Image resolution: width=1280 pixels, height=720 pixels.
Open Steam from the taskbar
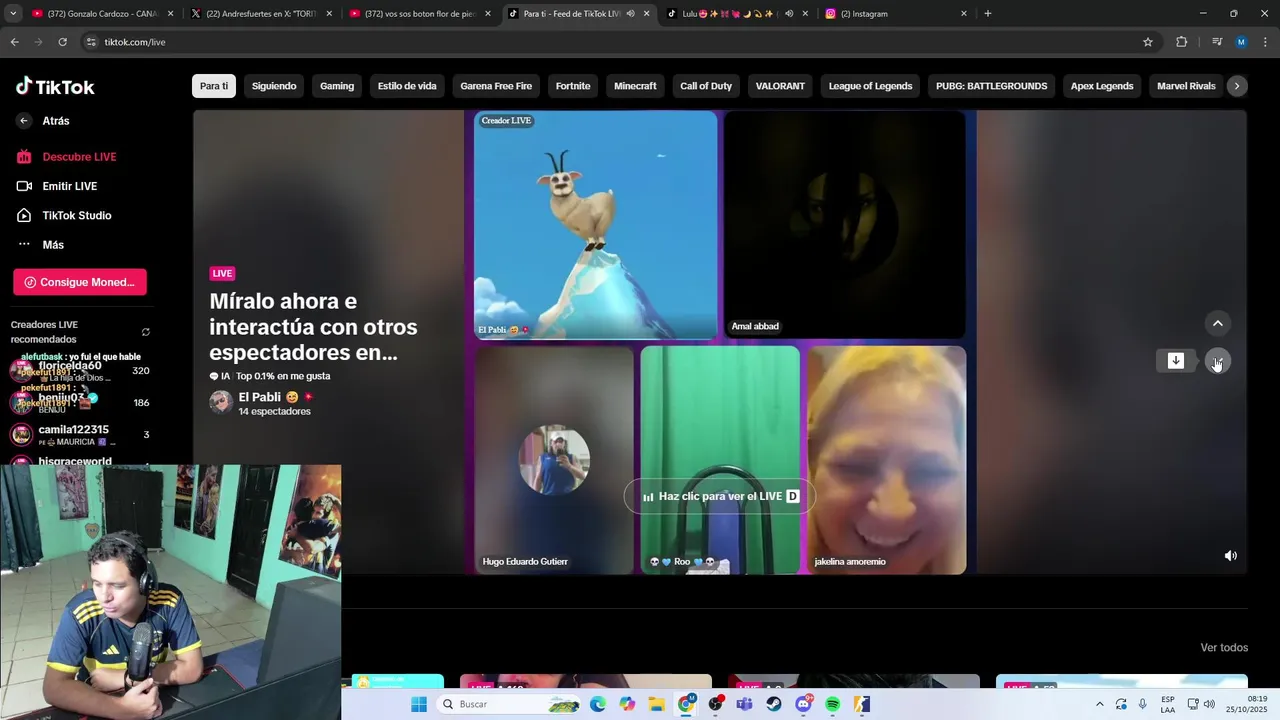tap(774, 704)
